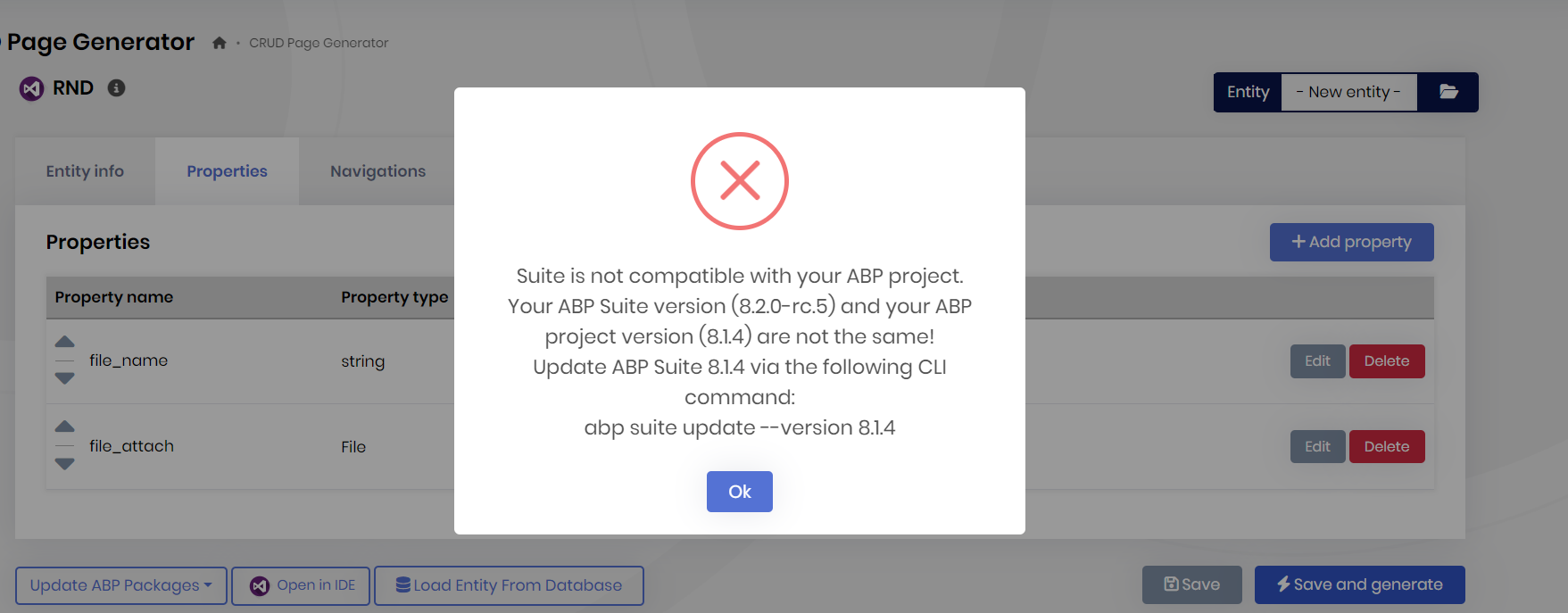The width and height of the screenshot is (1568, 613).
Task: Click the open folder icon next to entity
Action: pyautogui.click(x=1448, y=92)
